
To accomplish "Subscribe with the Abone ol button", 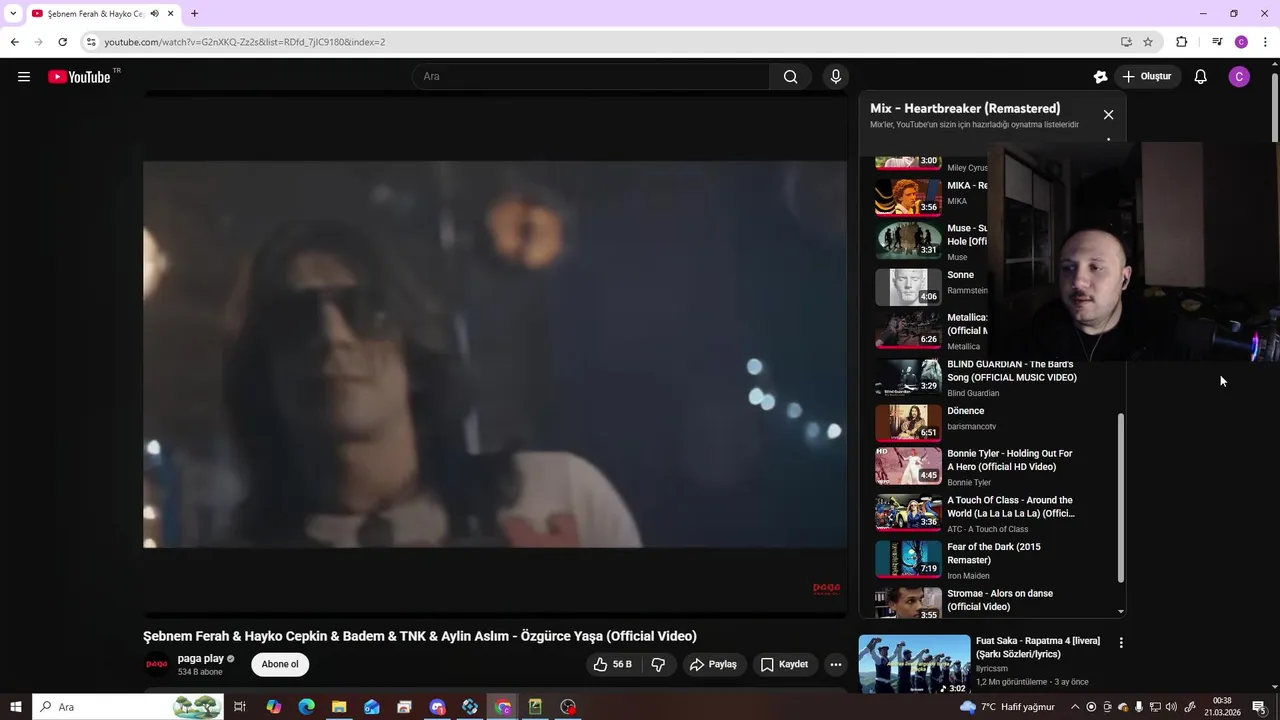I will [280, 664].
